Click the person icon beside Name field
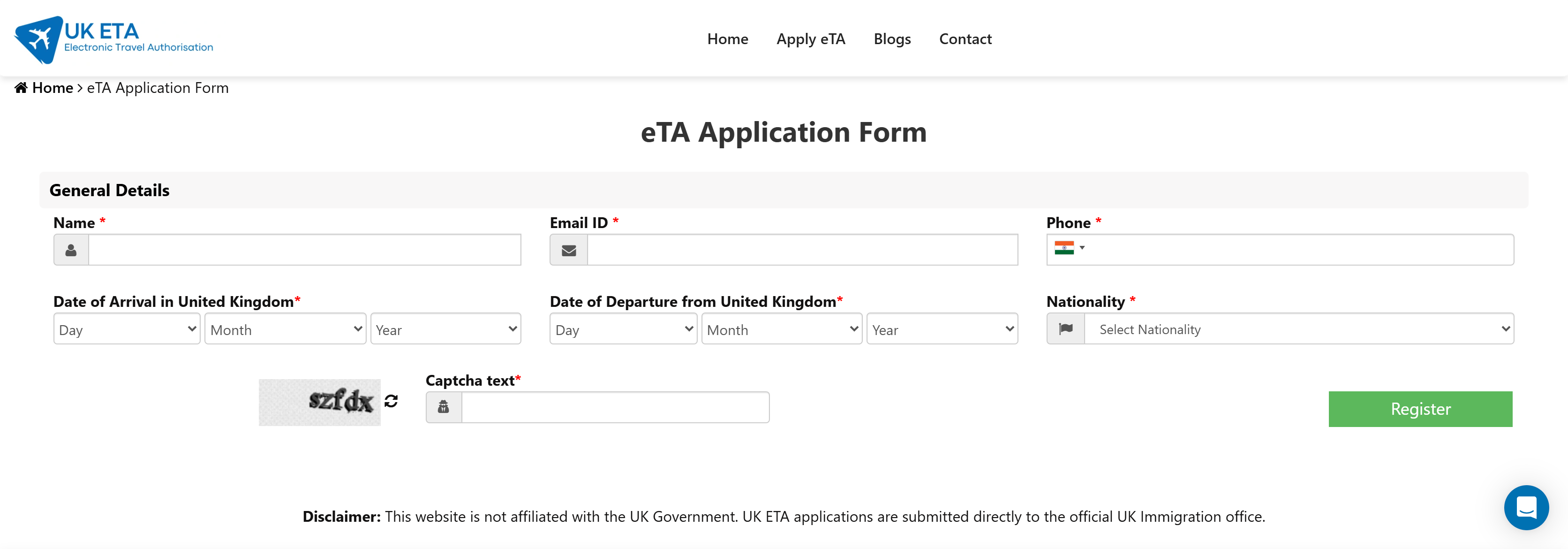 (71, 251)
